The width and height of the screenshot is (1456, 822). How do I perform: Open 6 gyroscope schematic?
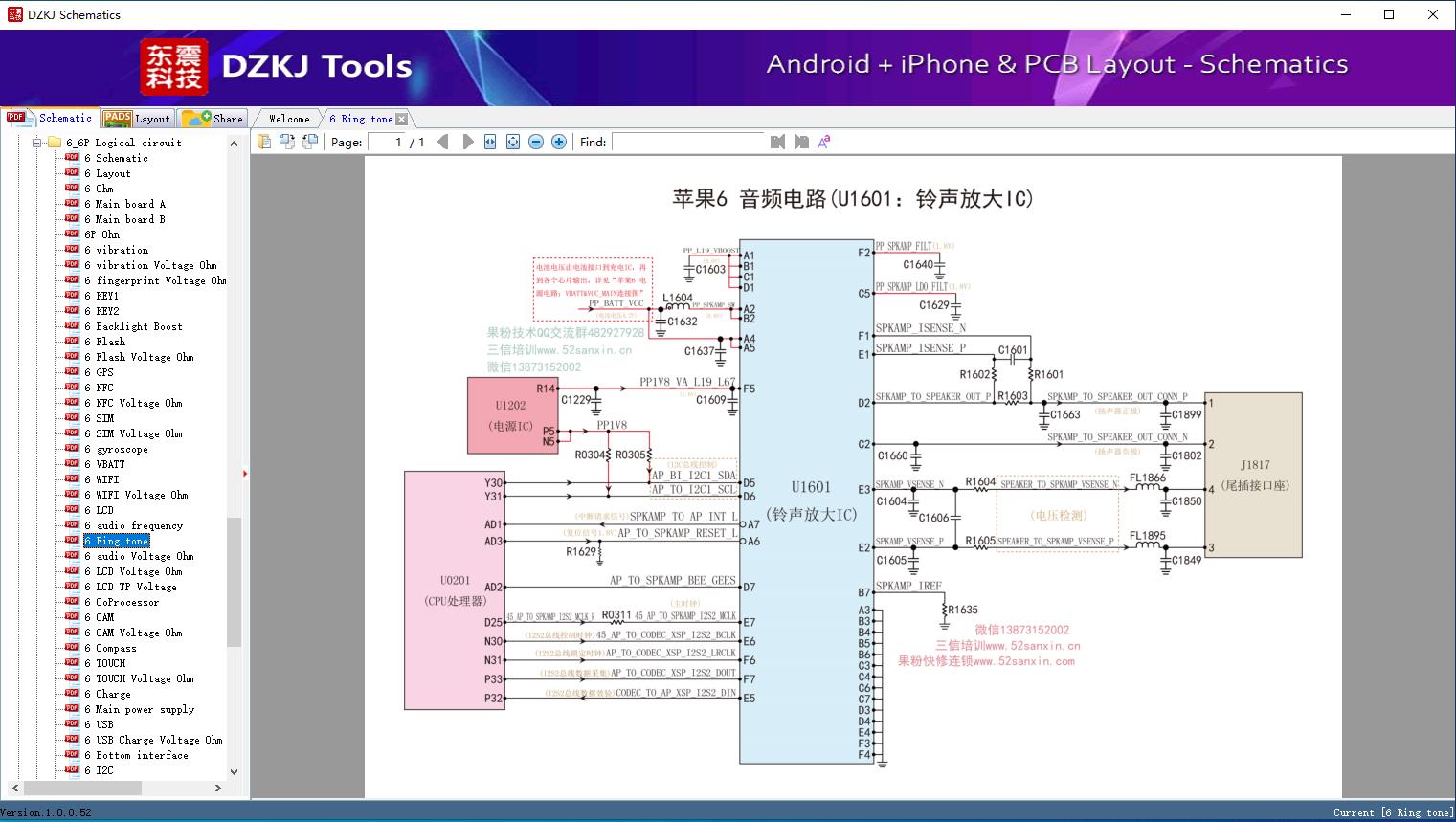point(116,449)
